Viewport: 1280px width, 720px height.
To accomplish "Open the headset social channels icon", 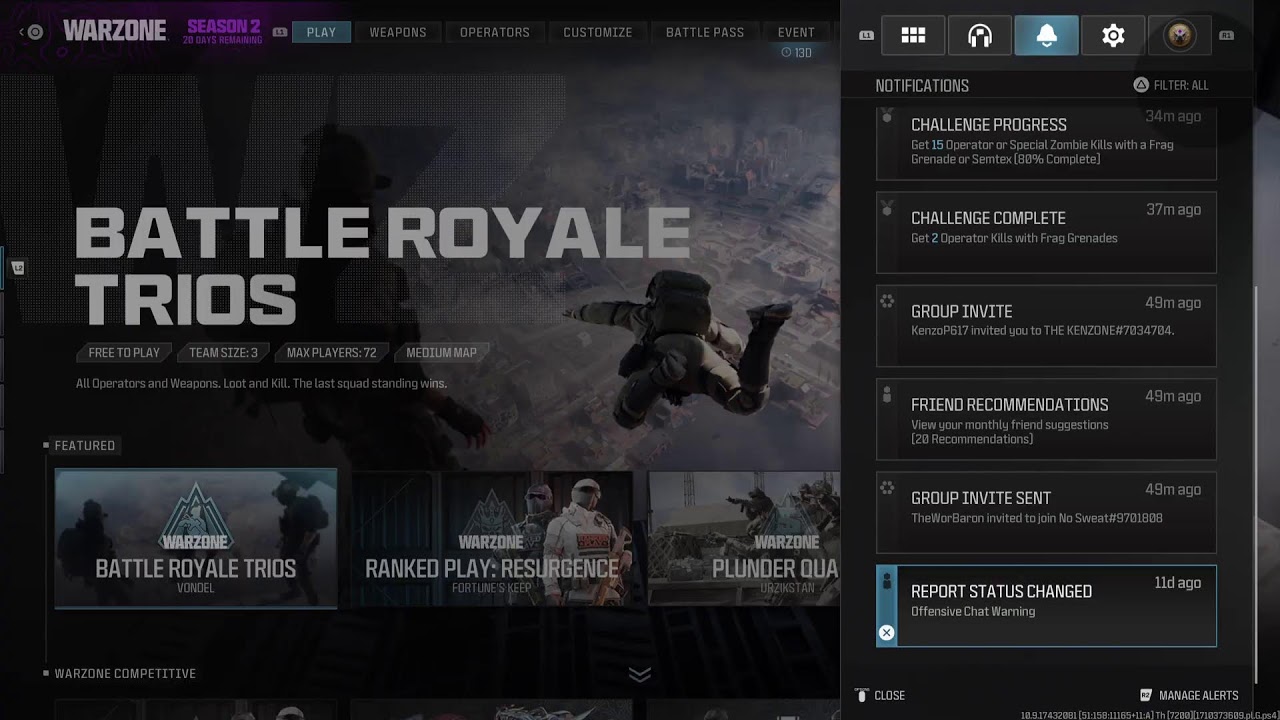I will pyautogui.click(x=980, y=36).
